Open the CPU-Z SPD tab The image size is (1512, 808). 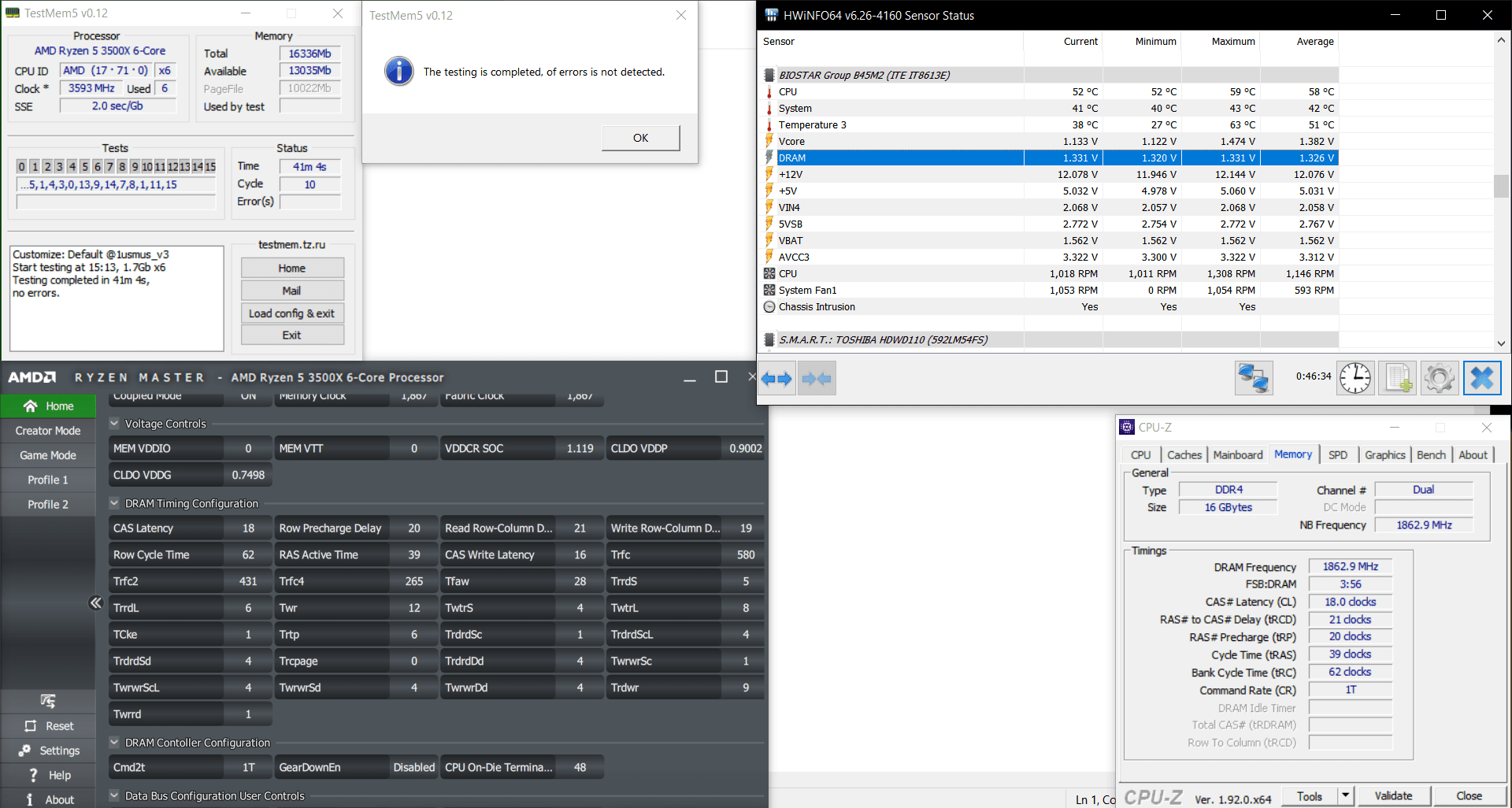coord(1337,454)
